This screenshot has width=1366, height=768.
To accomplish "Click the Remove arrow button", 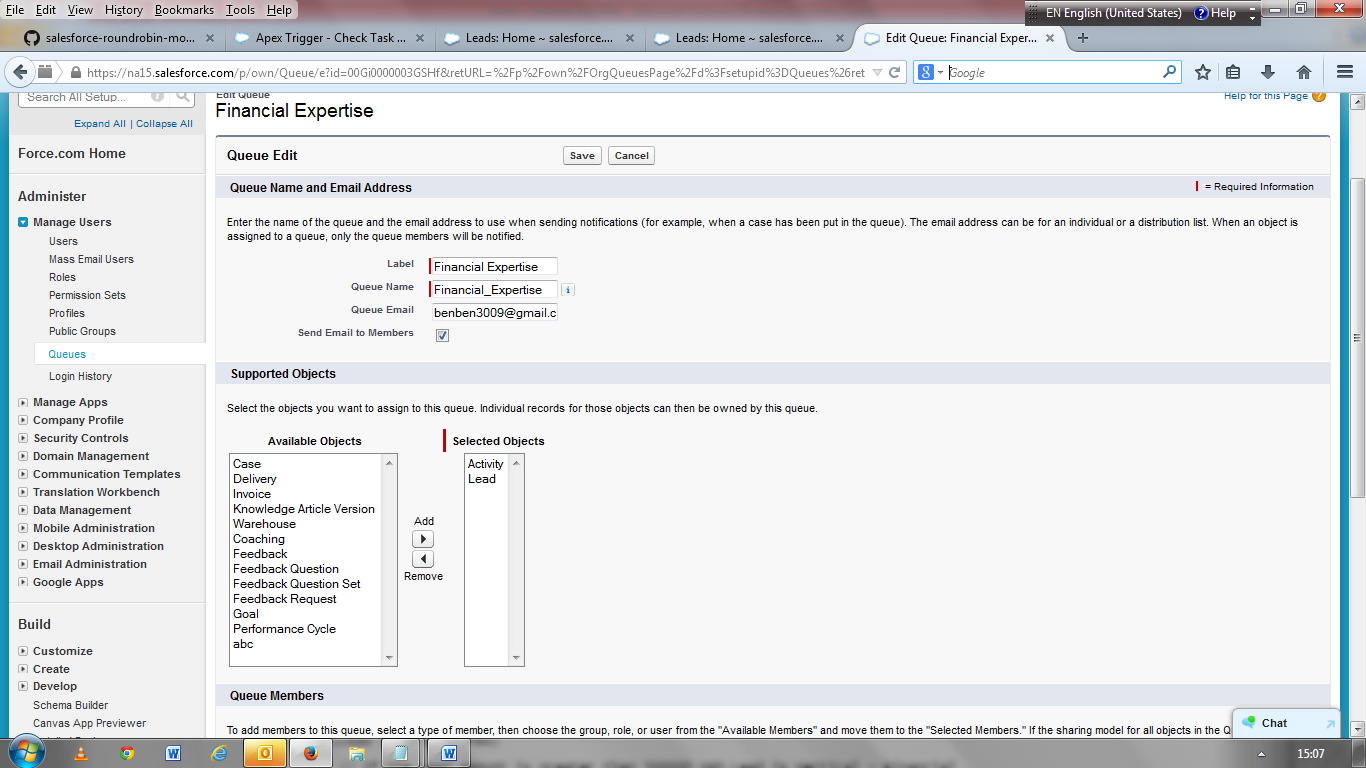I will (x=423, y=559).
